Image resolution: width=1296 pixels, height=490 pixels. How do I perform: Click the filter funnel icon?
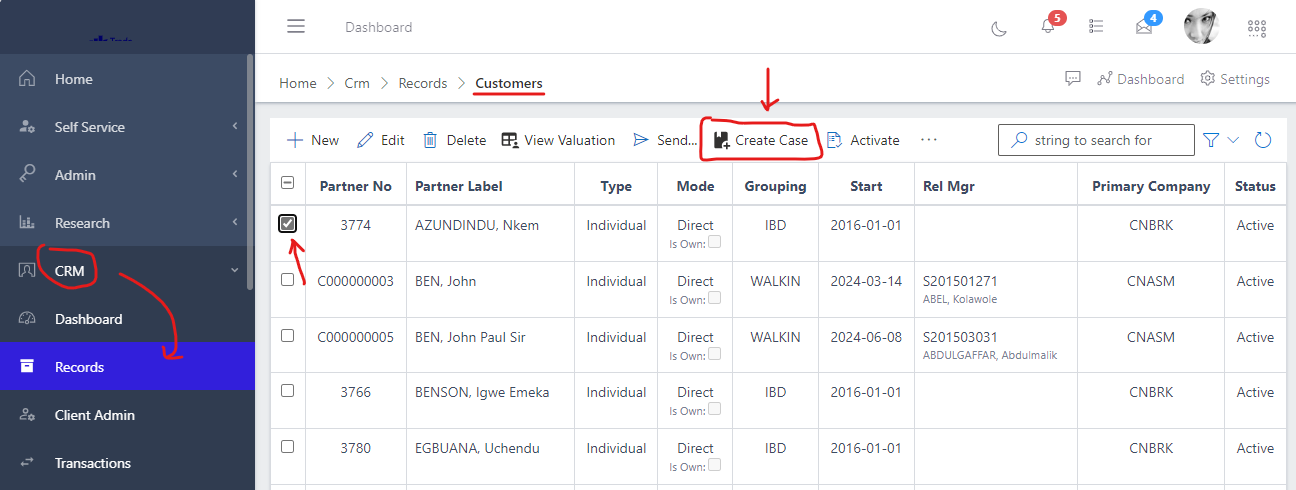(1211, 140)
